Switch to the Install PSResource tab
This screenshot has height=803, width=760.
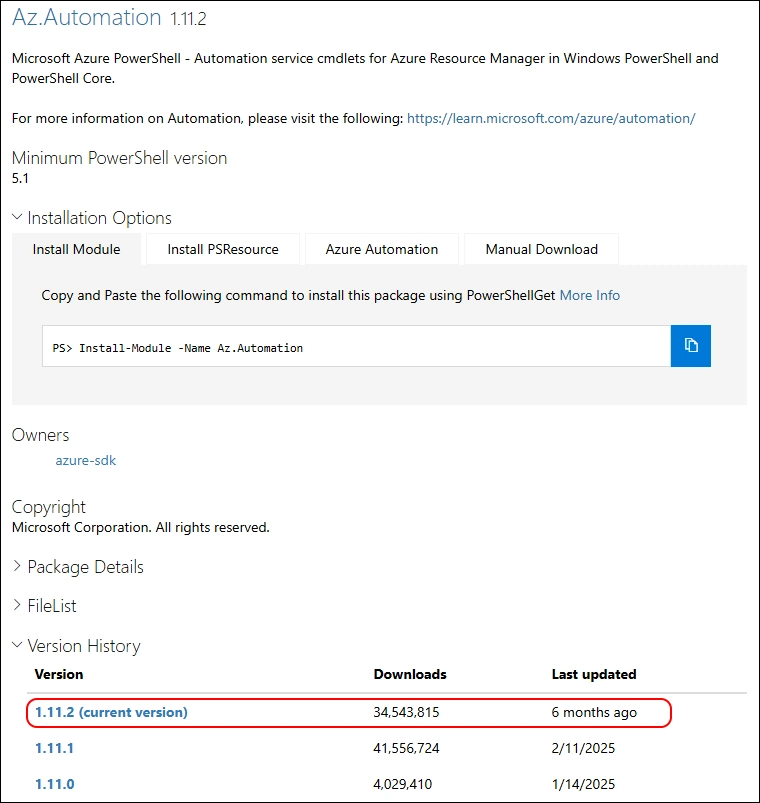[x=223, y=249]
